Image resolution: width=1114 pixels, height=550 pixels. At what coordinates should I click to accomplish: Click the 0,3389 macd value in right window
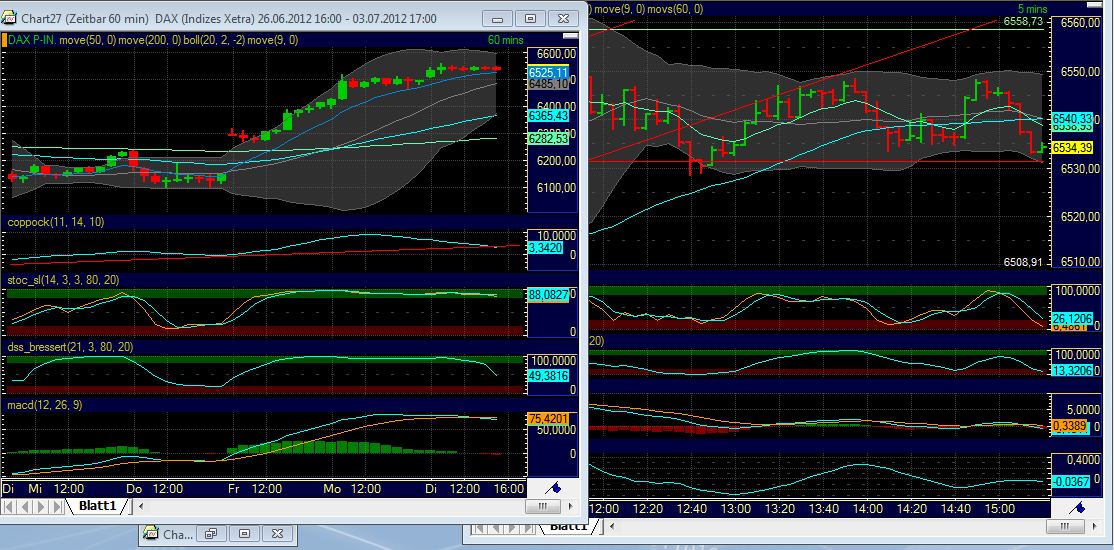point(1070,426)
